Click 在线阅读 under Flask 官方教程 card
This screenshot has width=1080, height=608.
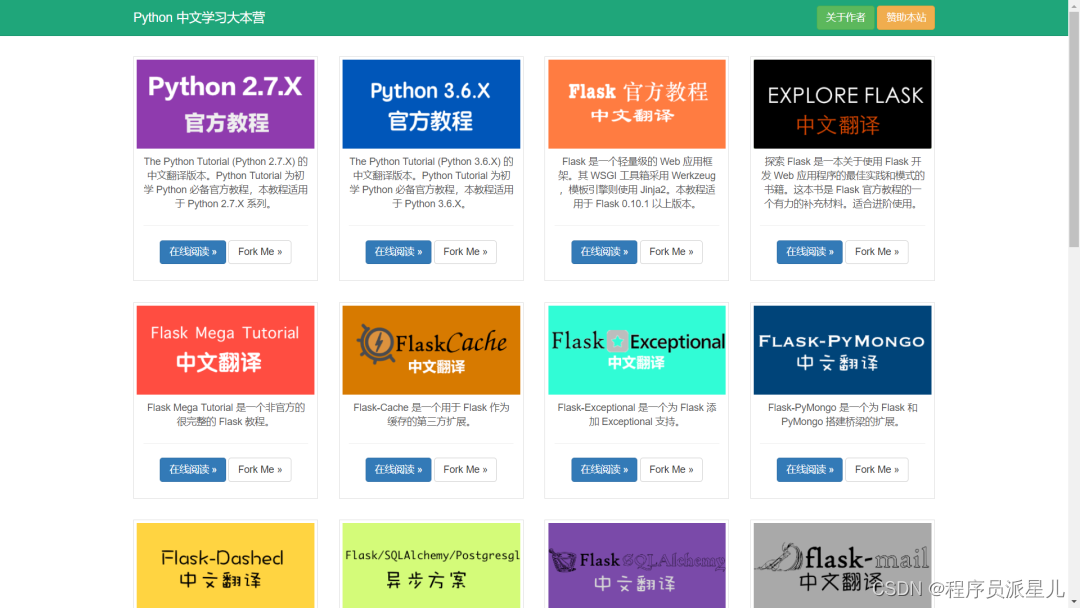click(604, 252)
